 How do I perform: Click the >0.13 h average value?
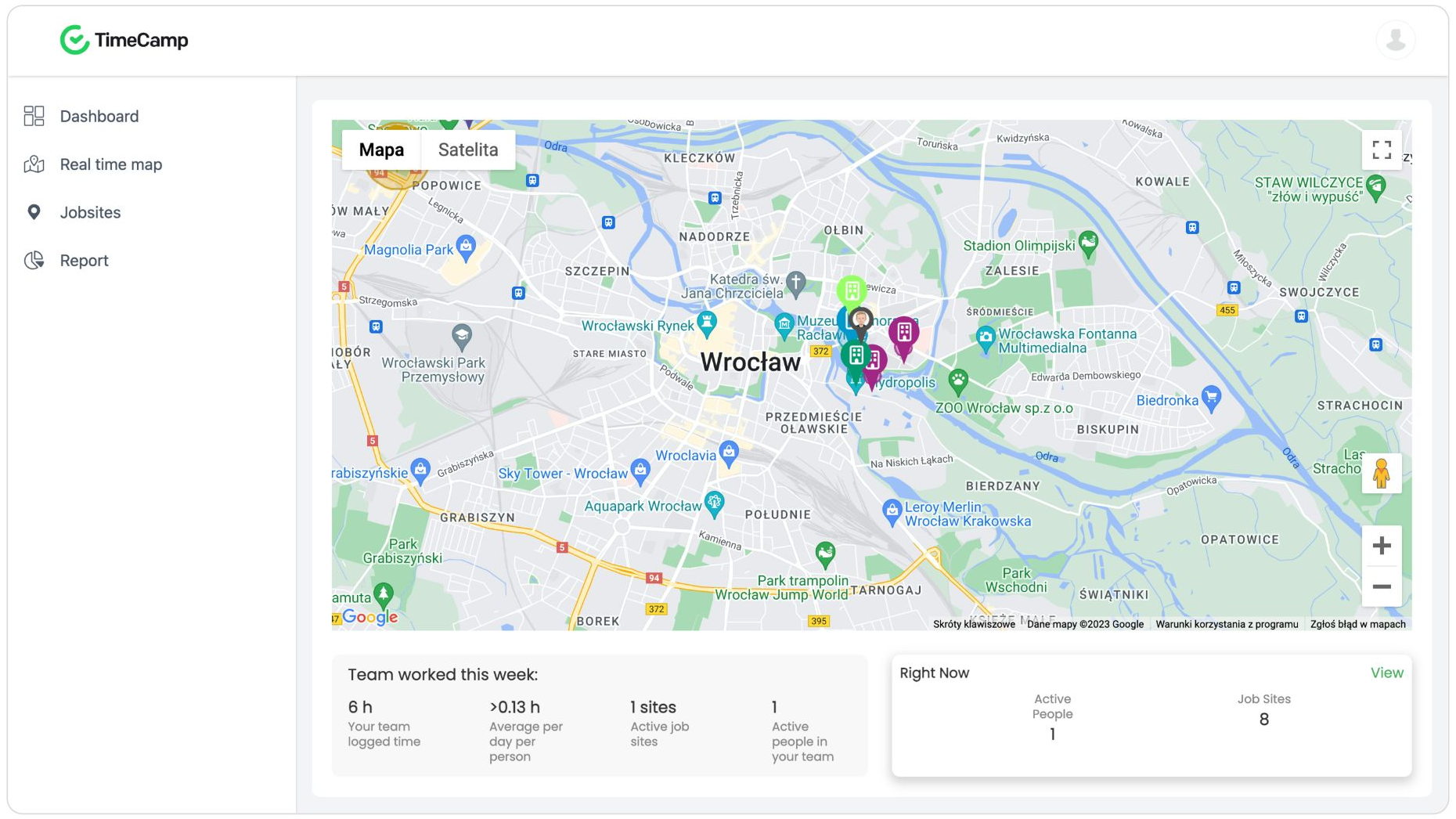(x=514, y=707)
